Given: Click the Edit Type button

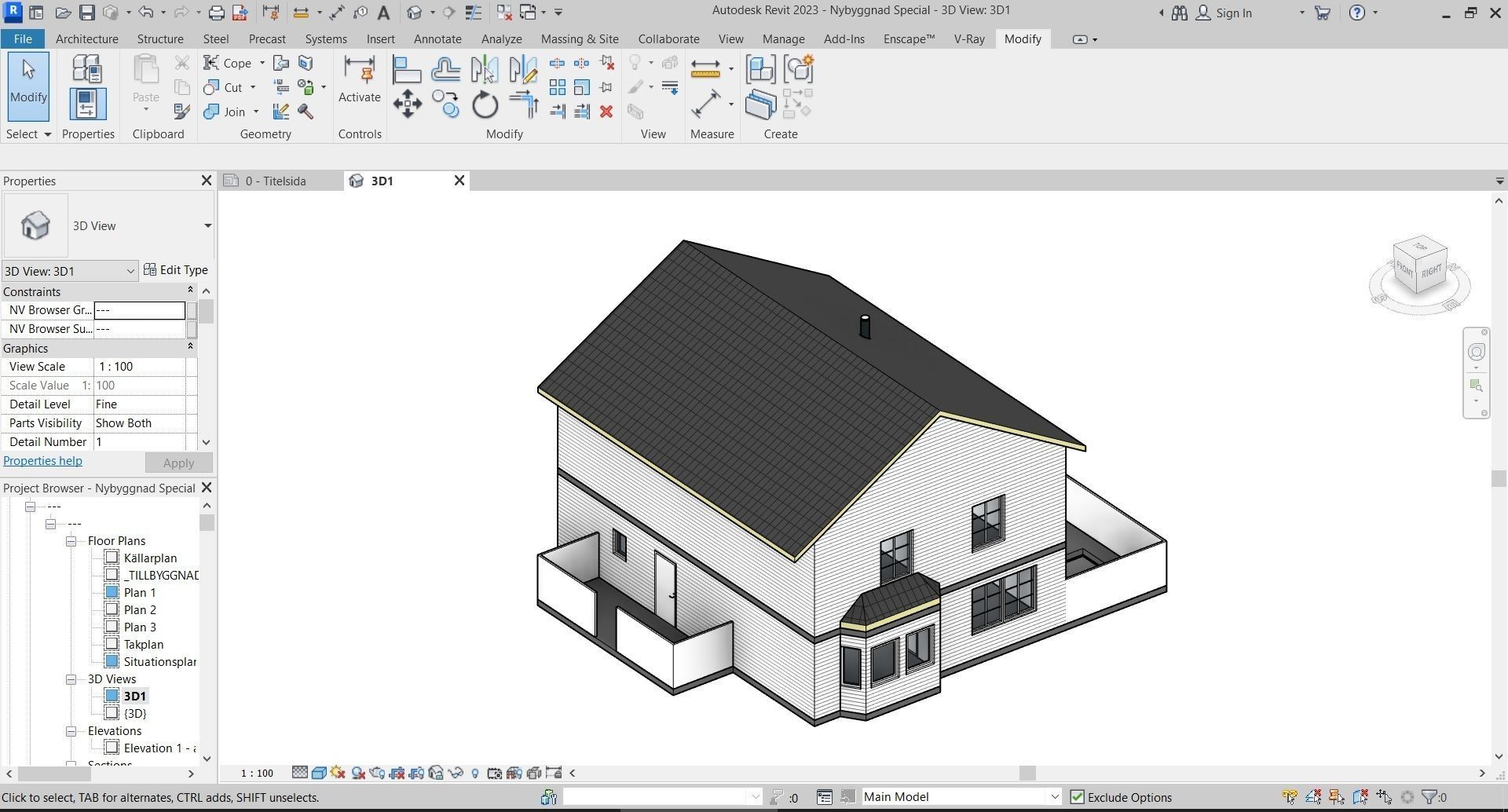Looking at the screenshot, I should click(177, 270).
